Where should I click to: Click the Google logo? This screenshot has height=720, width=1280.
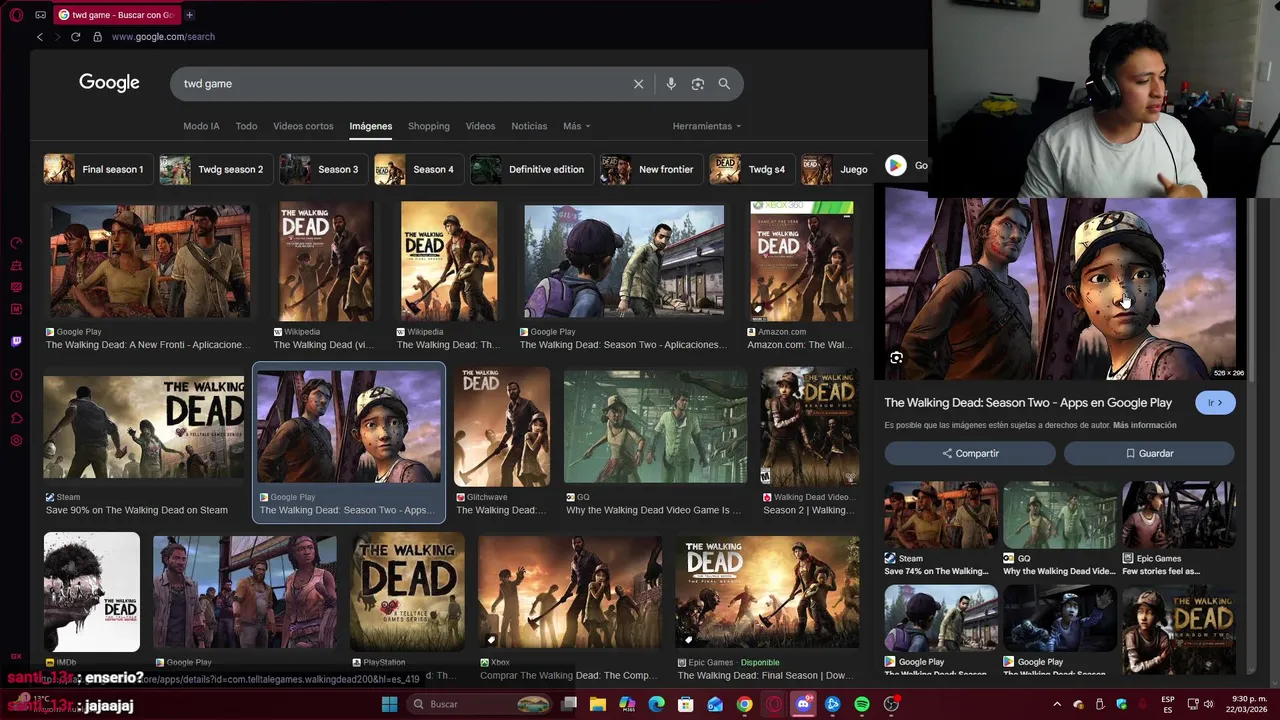109,83
